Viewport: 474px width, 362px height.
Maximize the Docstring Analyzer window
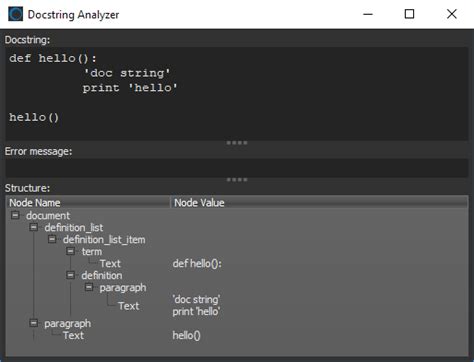pyautogui.click(x=409, y=14)
